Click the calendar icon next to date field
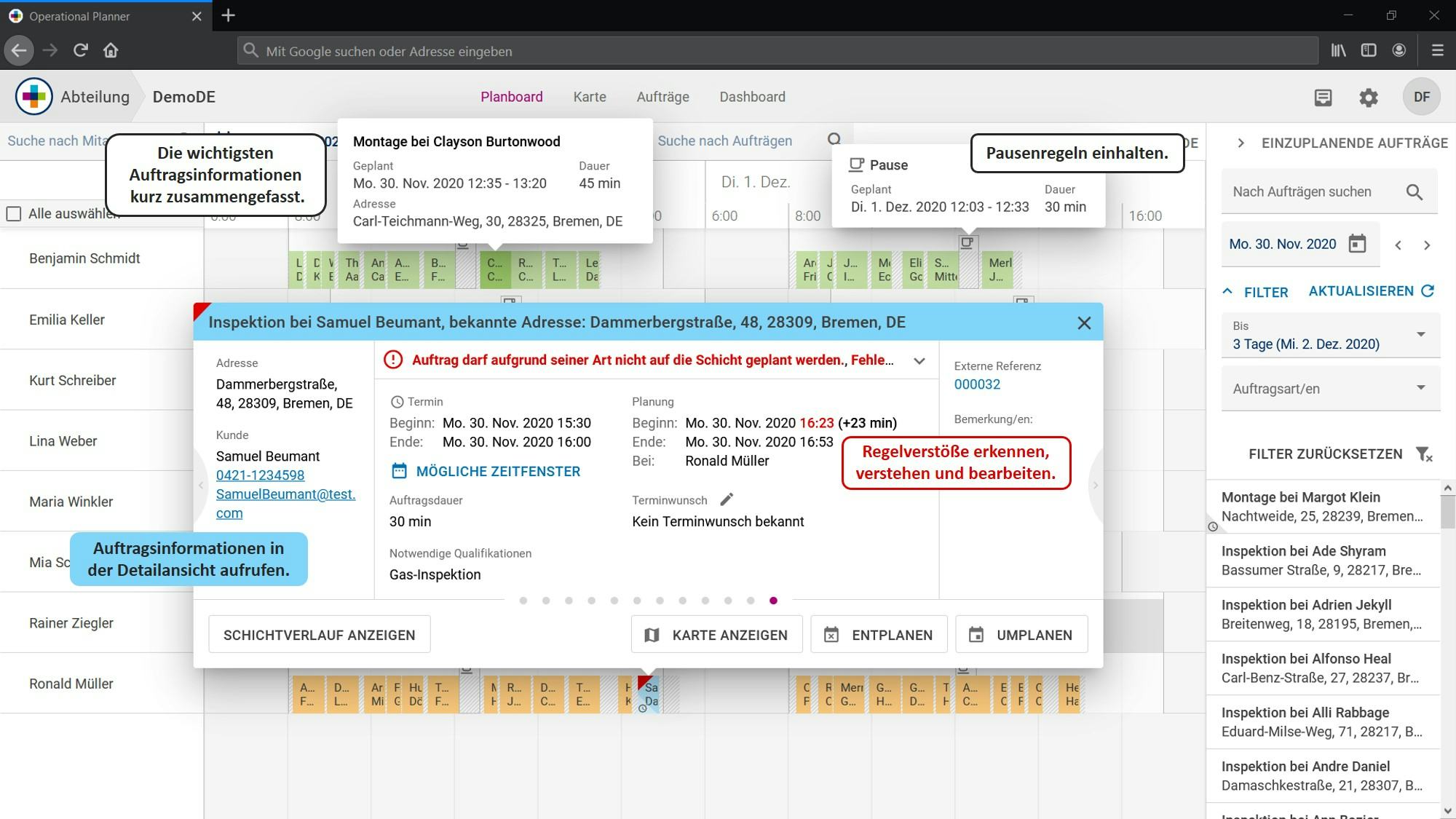This screenshot has width=1456, height=819. click(1357, 244)
